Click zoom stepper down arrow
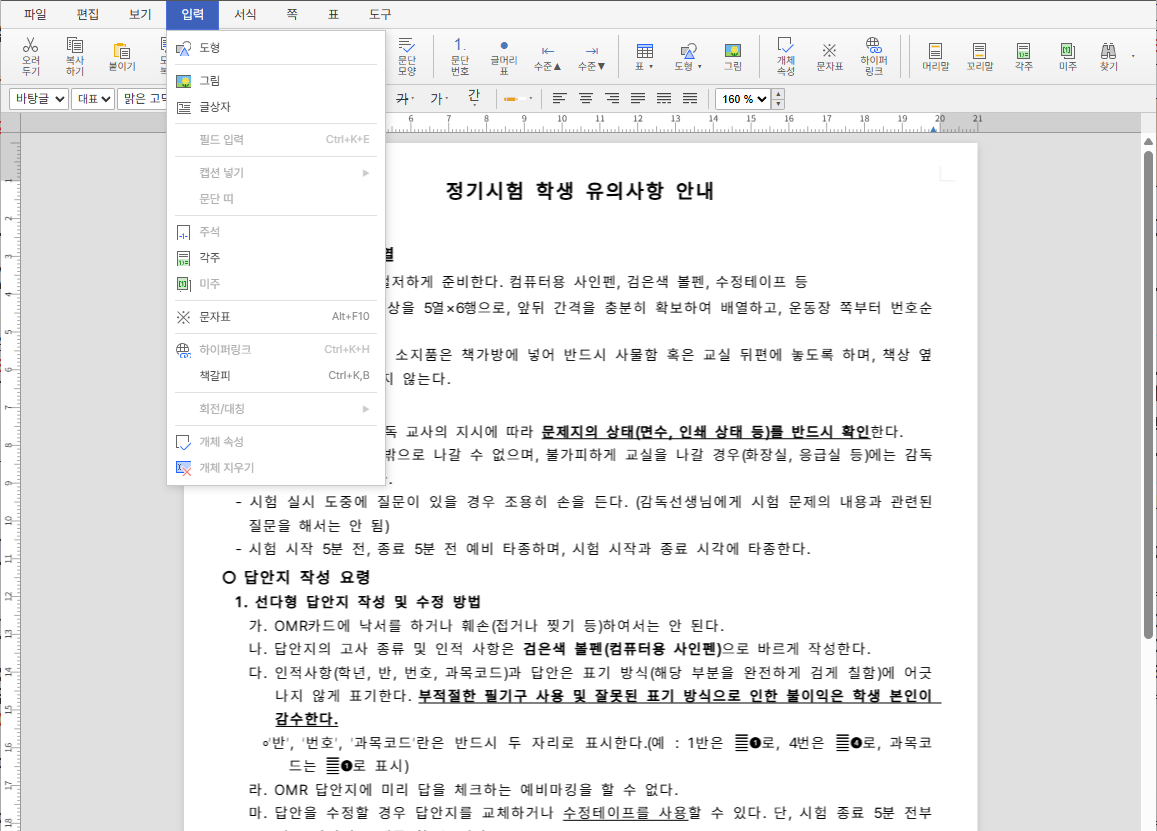The image size is (1157, 831). point(778,104)
